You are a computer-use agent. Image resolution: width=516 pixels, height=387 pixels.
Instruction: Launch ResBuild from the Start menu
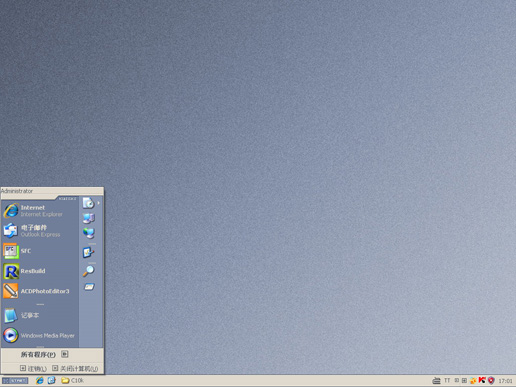click(40, 271)
